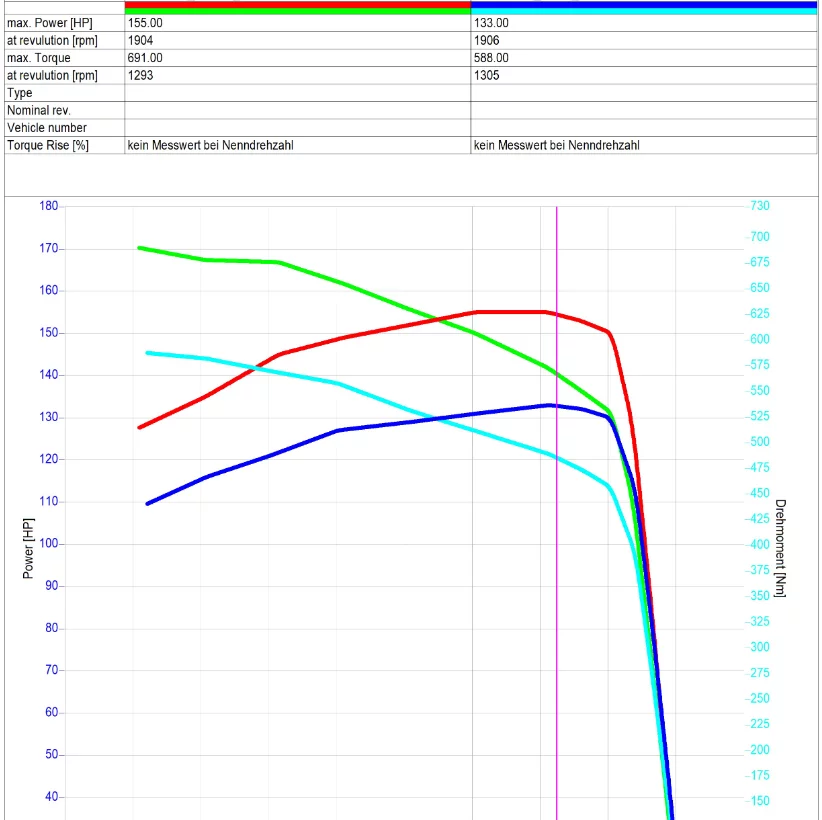
Task: Click the blue-cyan header color bar
Action: point(643,8)
